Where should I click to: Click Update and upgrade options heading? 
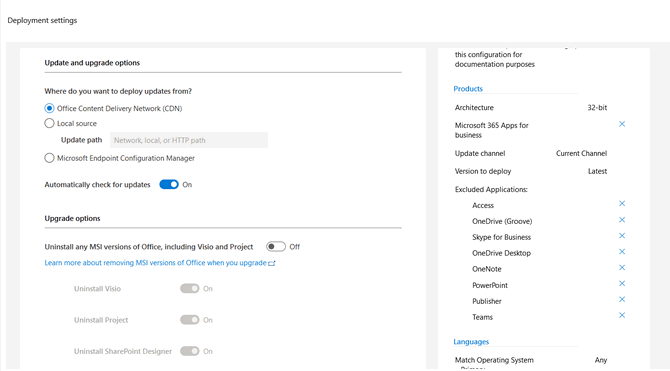coord(92,63)
